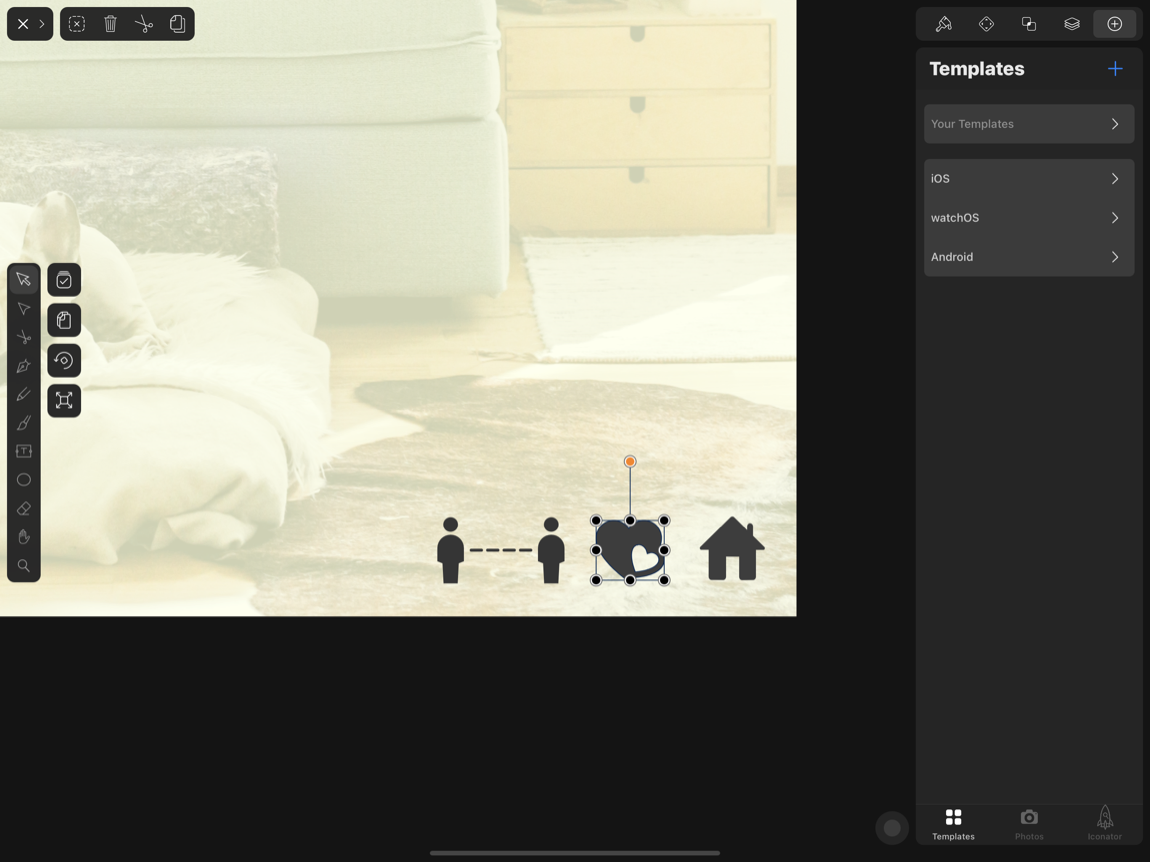This screenshot has height=862, width=1150.
Task: Open the Style paintbrush inspector tab
Action: coord(943,24)
